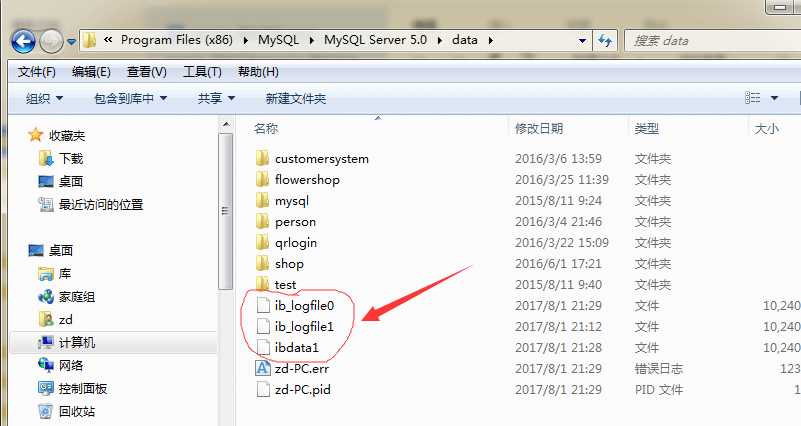Click the Forward navigation arrow button
Image resolution: width=801 pixels, height=426 pixels.
51,41
